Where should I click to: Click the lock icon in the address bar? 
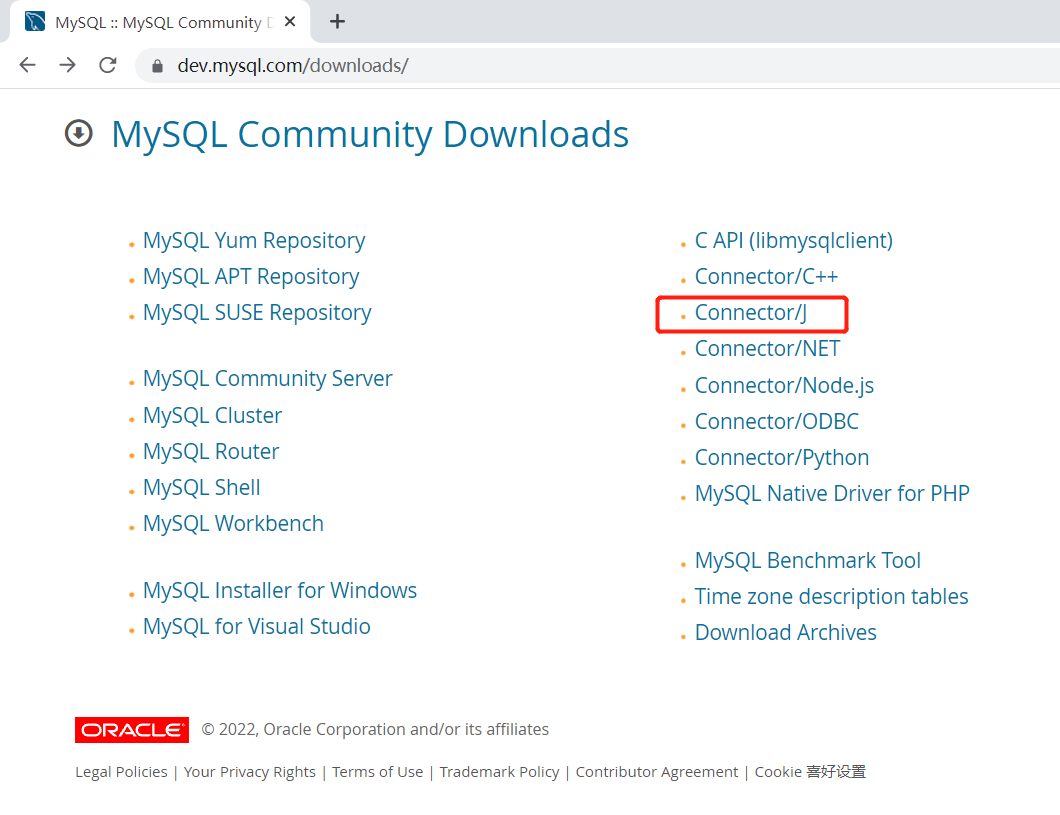click(x=158, y=66)
